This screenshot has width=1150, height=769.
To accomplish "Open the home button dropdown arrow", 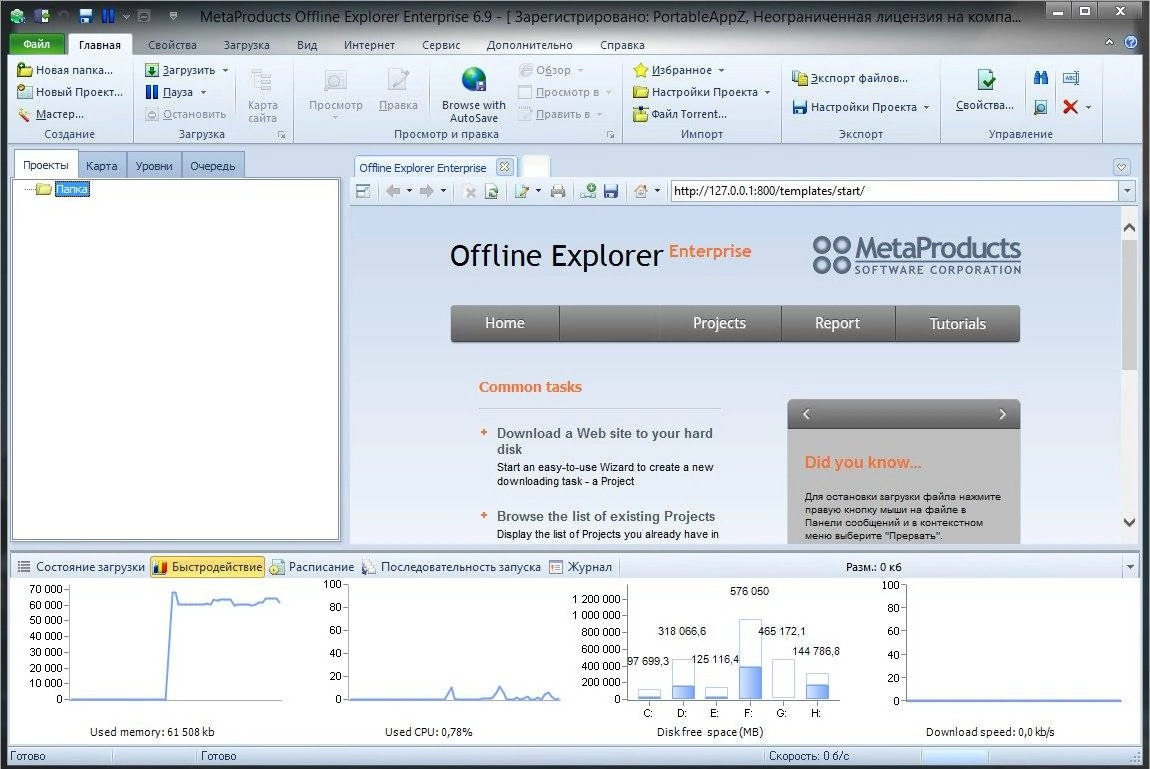I will [x=657, y=191].
